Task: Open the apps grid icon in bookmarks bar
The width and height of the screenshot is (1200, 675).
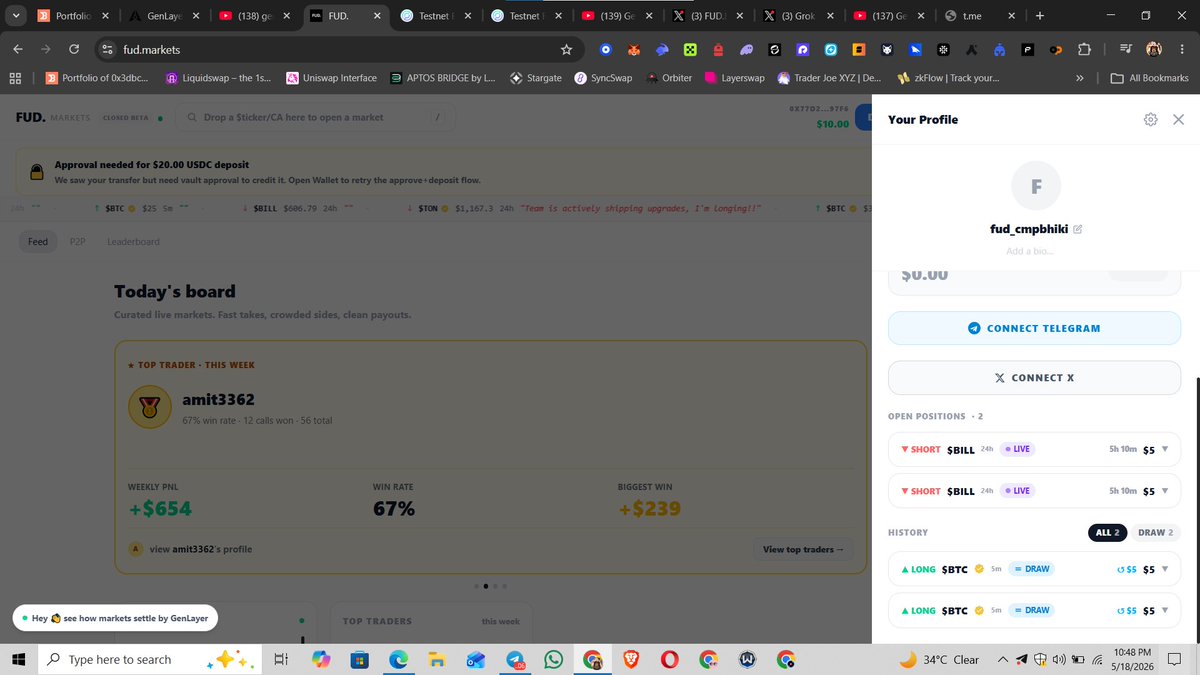Action: coord(15,78)
